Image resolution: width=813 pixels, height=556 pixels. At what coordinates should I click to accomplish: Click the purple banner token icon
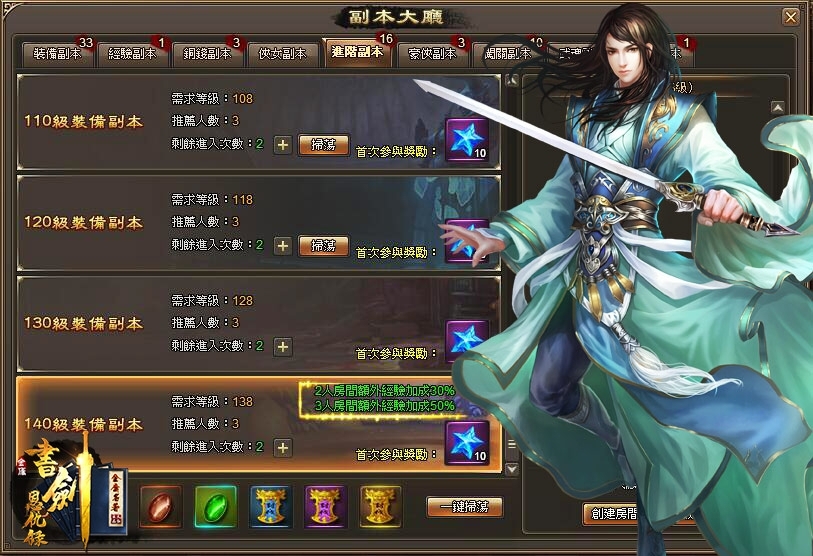coord(326,507)
